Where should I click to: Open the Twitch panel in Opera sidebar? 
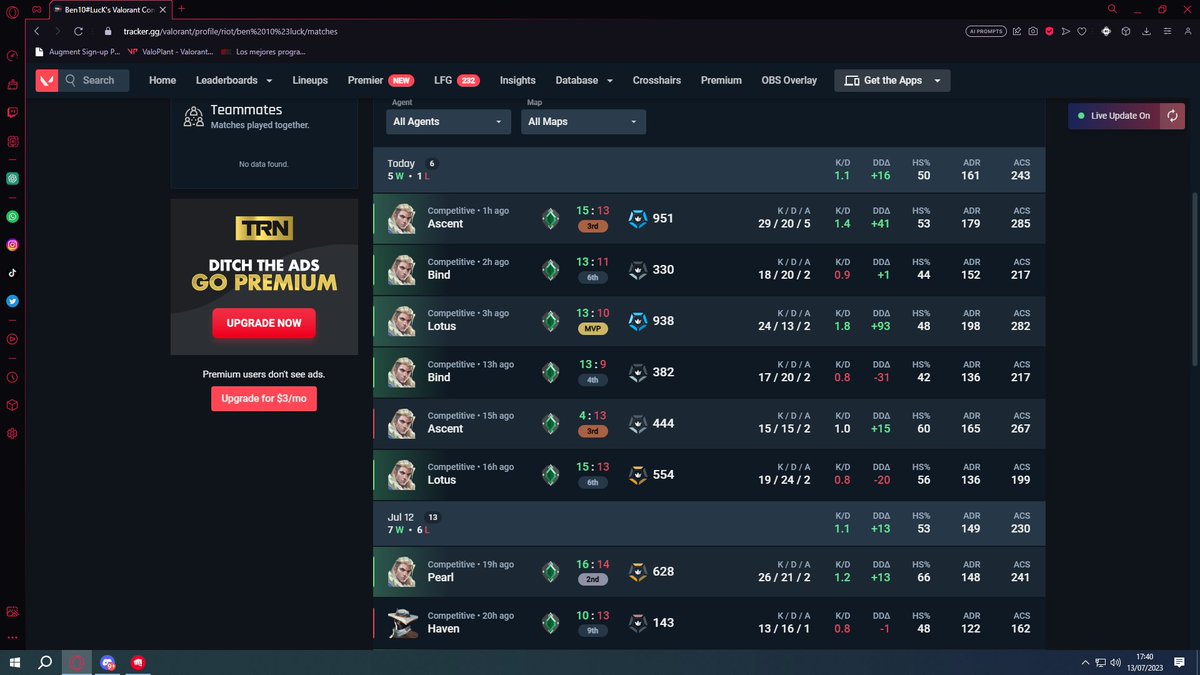(x=12, y=113)
